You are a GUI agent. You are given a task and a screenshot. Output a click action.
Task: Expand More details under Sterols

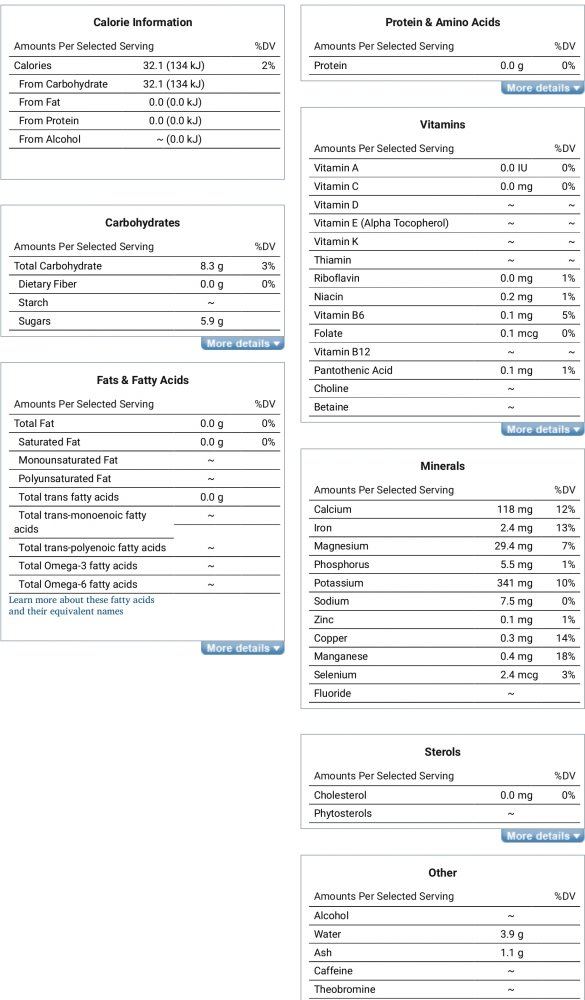(542, 836)
